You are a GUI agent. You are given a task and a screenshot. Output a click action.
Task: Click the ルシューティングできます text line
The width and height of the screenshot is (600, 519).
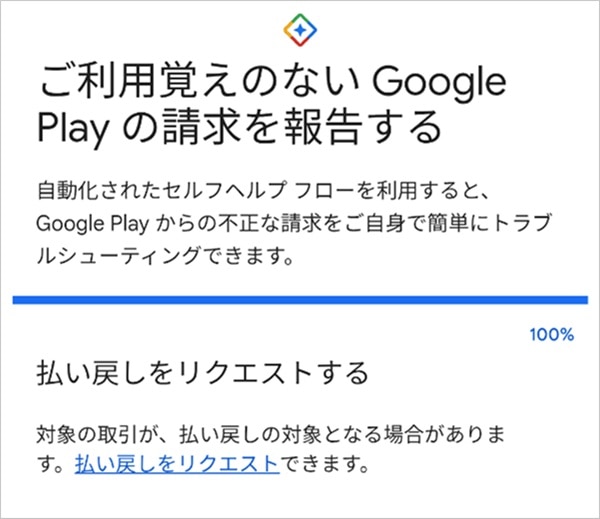(152, 253)
